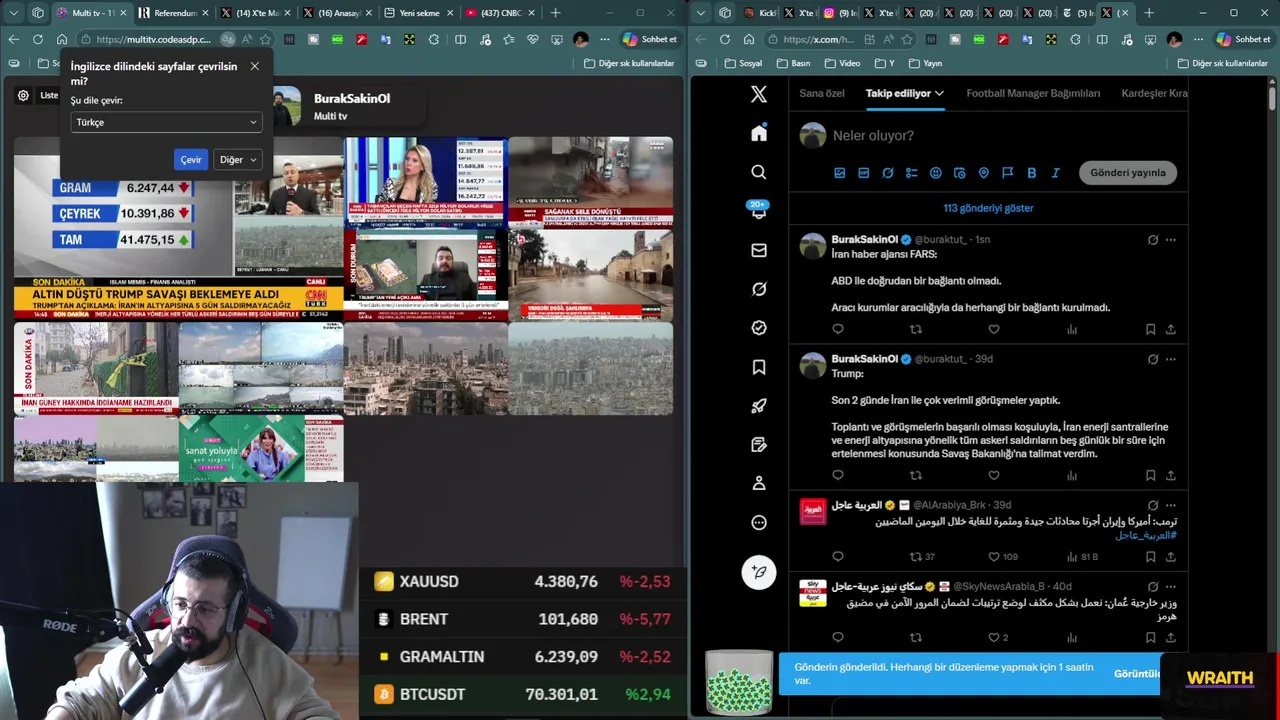Like the FARS post by BurakSakinOl
This screenshot has height=720, width=1280.
pyautogui.click(x=994, y=329)
